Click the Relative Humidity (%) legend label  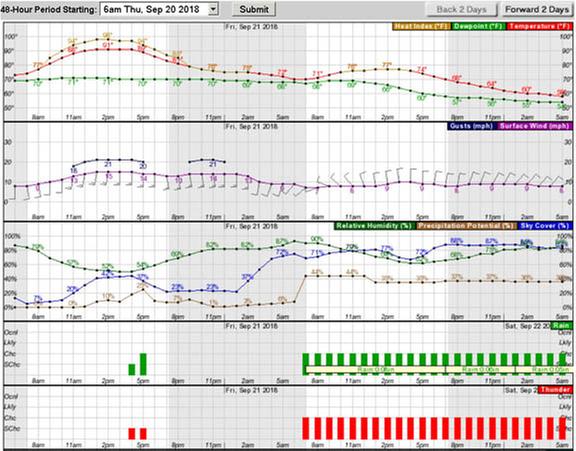point(374,226)
